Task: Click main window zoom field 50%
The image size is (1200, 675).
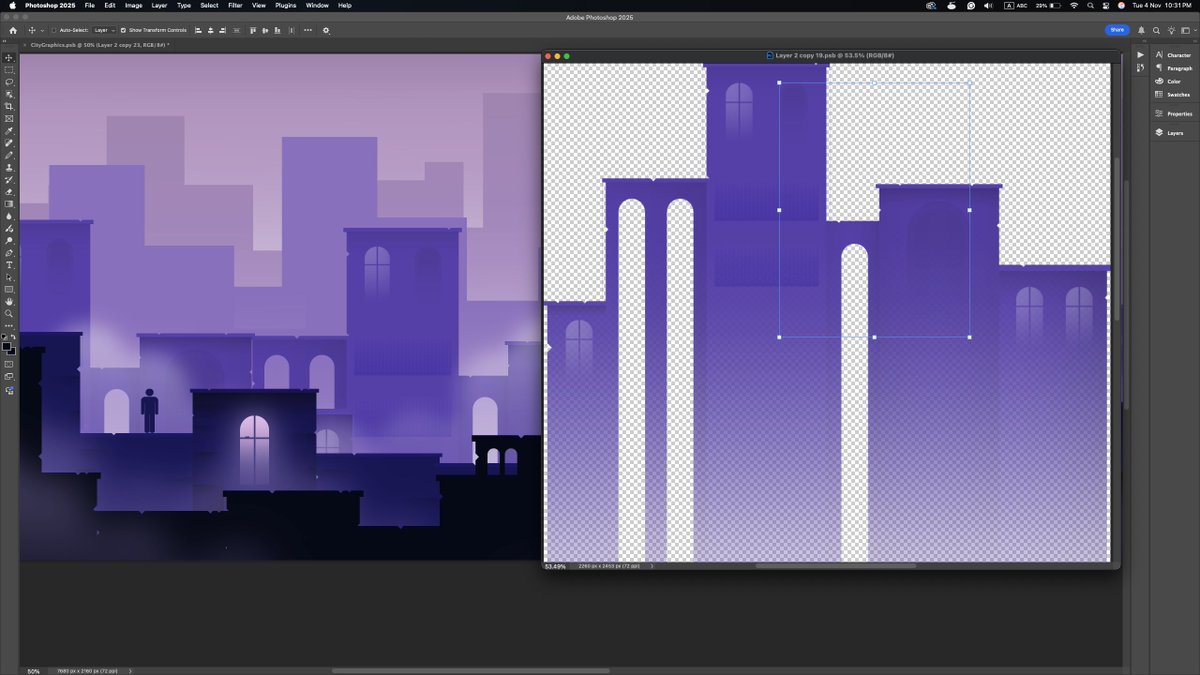Action: pos(33,671)
